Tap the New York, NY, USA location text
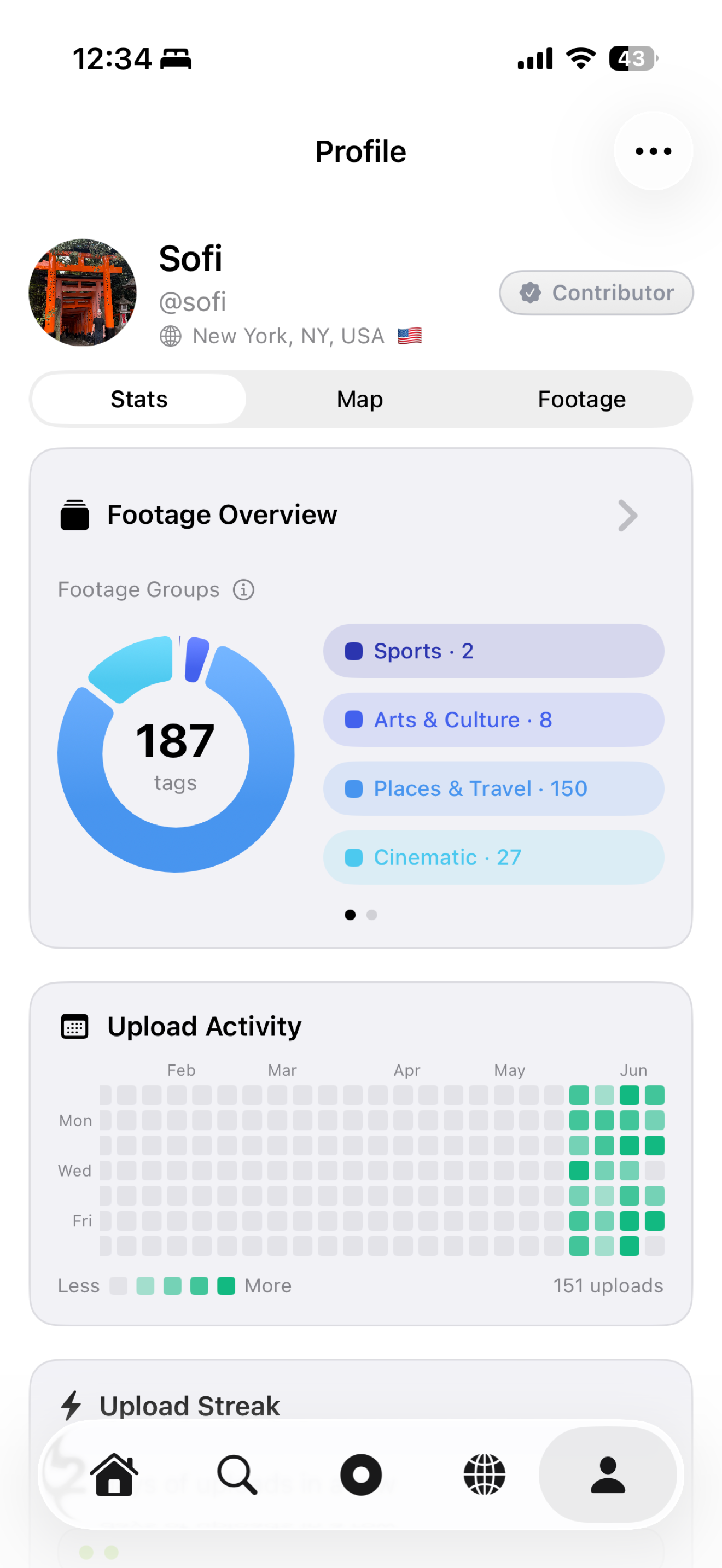722x1568 pixels. coord(289,336)
